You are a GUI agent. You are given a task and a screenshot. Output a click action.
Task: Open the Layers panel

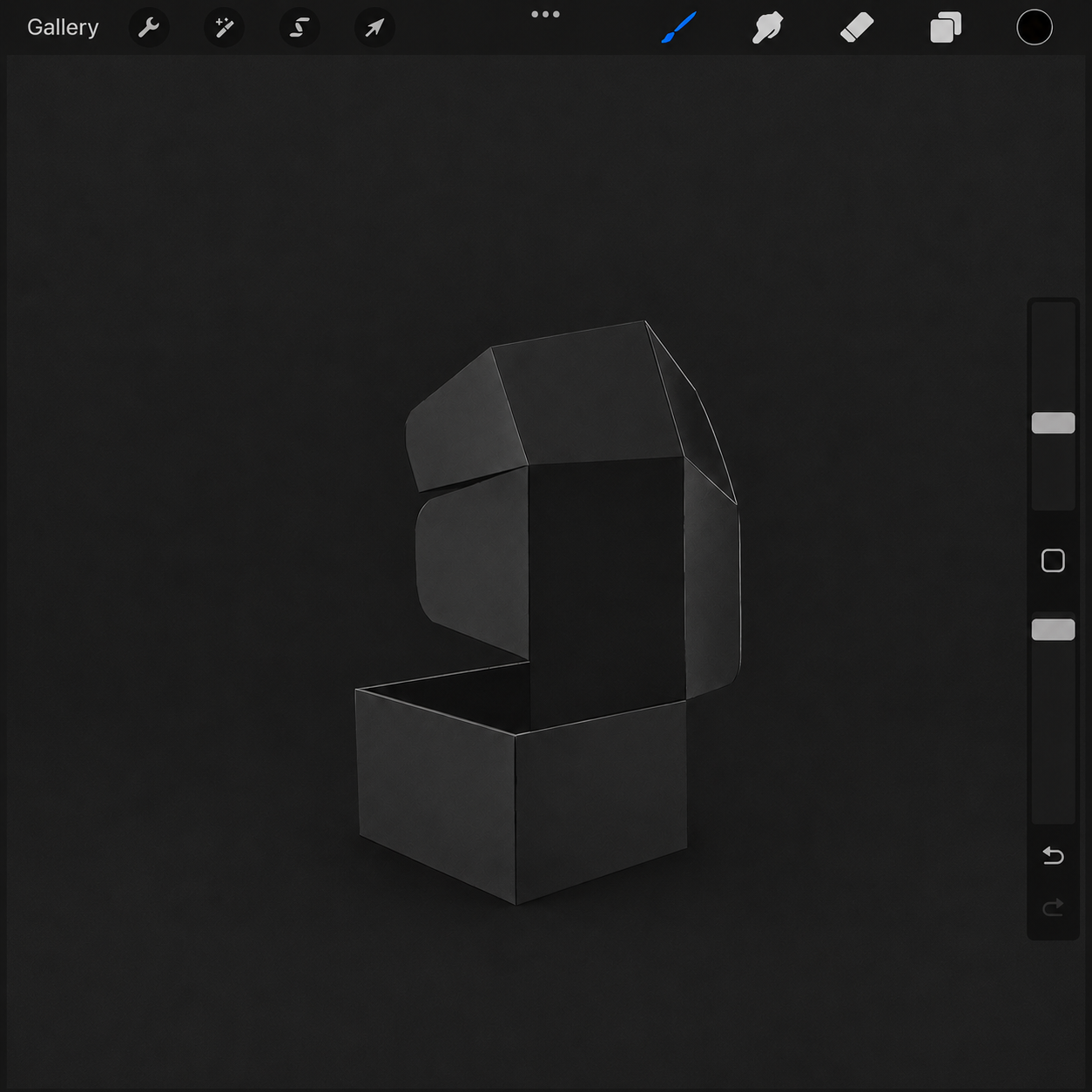point(946,28)
